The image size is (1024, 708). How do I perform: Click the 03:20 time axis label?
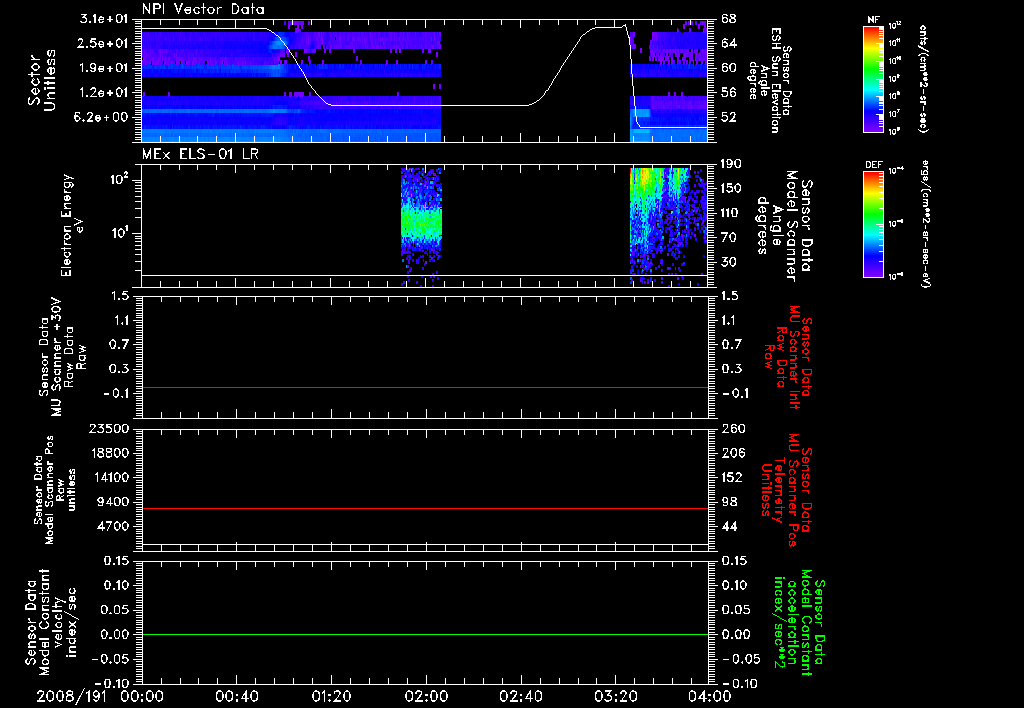[x=615, y=696]
